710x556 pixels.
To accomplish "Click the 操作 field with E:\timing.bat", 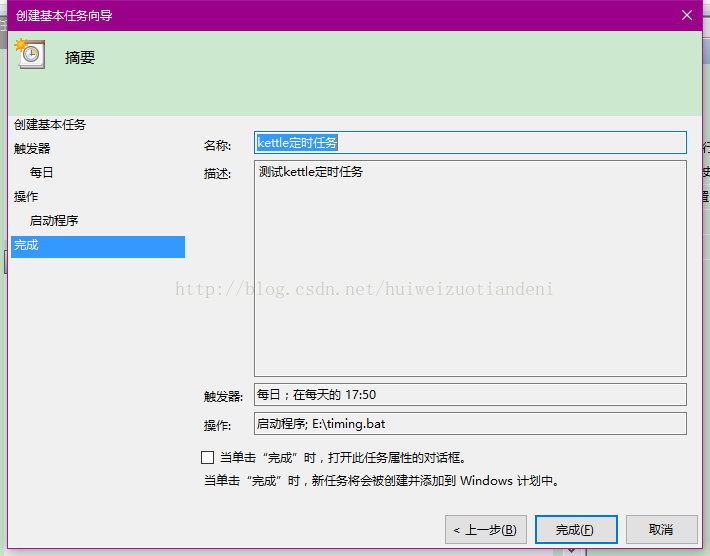I will (470, 423).
